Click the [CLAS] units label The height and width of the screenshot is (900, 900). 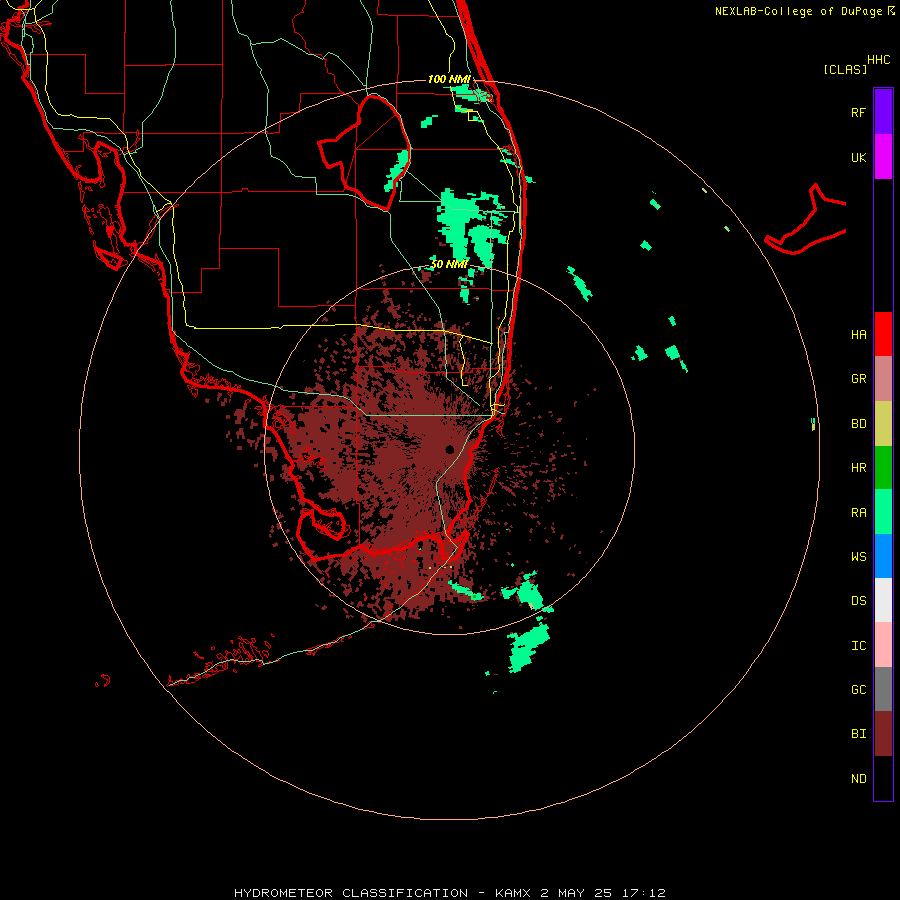[x=845, y=69]
